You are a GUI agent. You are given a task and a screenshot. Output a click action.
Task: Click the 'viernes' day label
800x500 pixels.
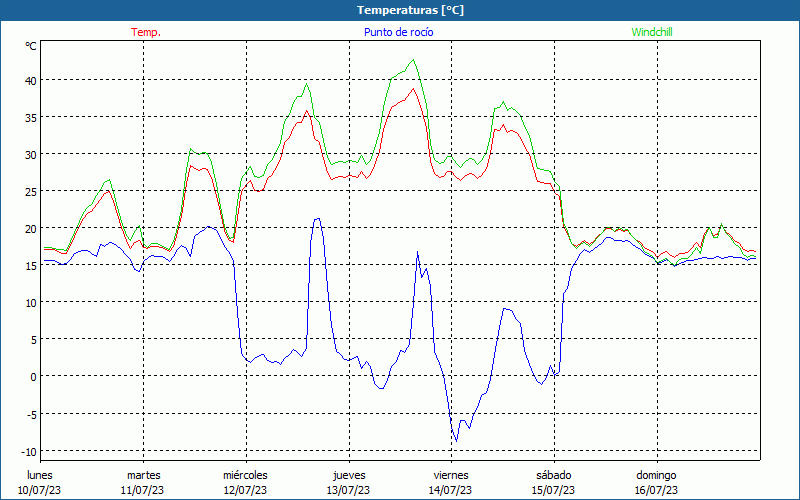[451, 476]
